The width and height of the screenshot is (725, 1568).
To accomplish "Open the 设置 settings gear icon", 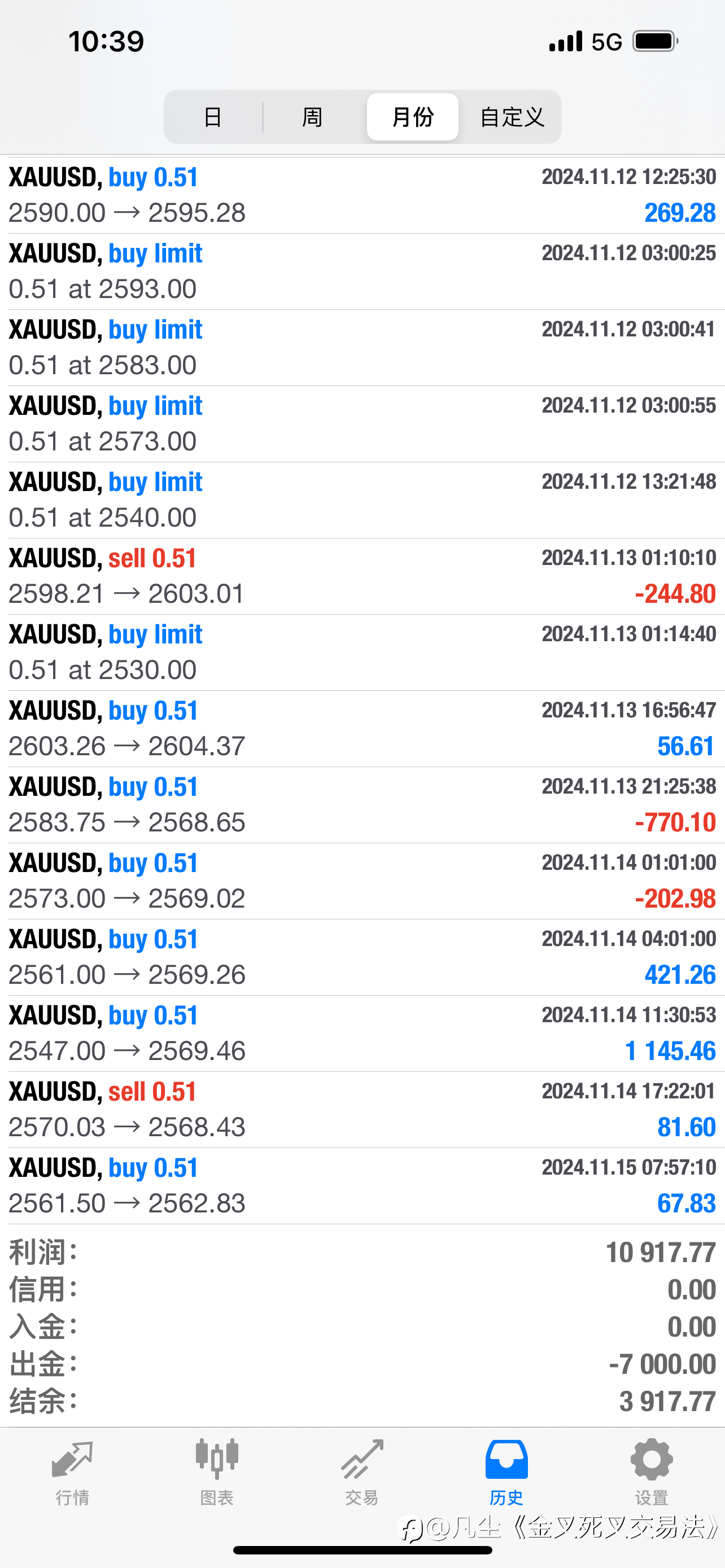I will (x=652, y=1459).
